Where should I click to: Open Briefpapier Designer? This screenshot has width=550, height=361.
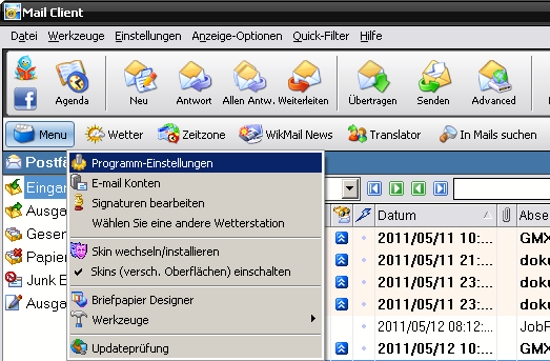click(196, 300)
